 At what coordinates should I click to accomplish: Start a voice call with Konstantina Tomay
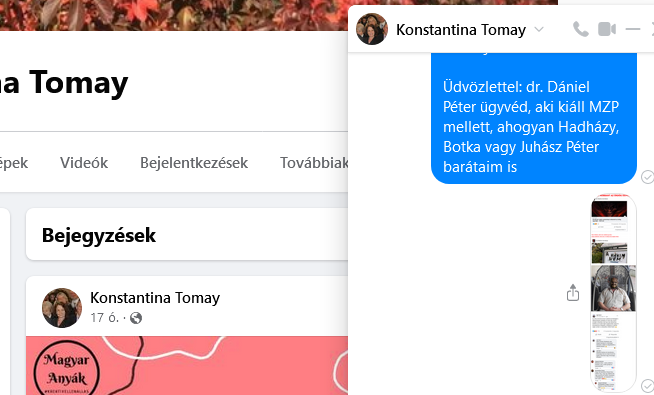tap(580, 29)
